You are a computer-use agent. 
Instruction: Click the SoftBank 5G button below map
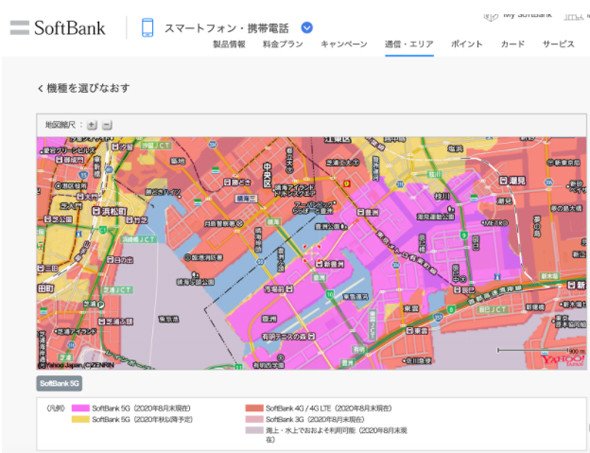point(59,383)
